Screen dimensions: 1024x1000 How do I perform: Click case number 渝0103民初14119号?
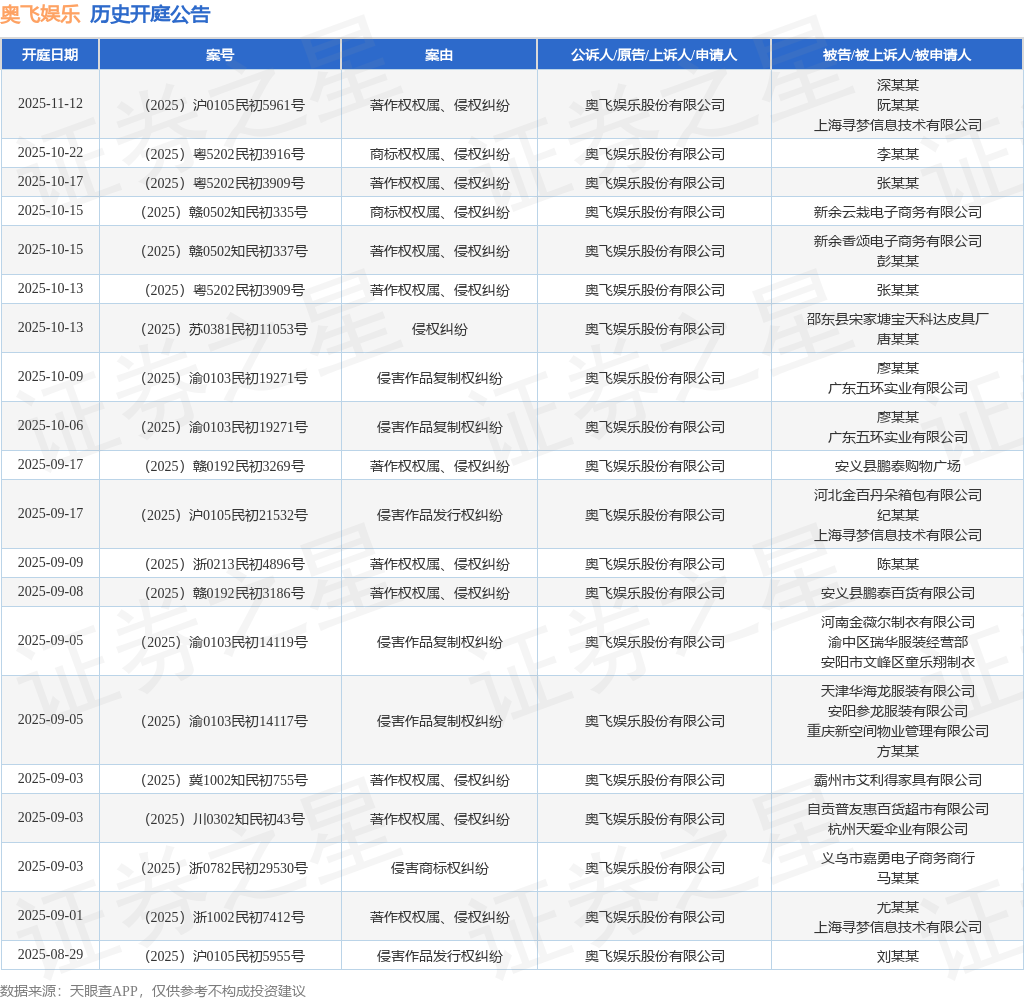click(224, 642)
